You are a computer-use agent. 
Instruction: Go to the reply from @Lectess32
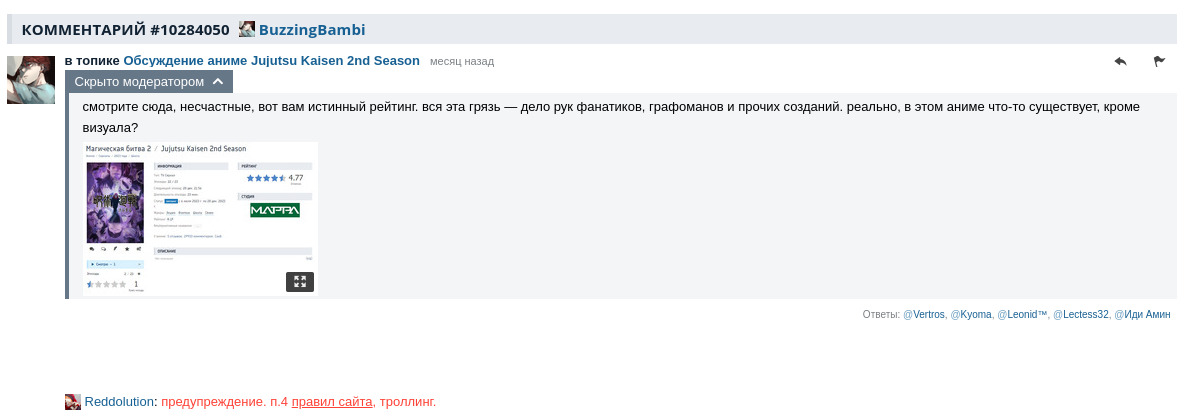click(1081, 314)
